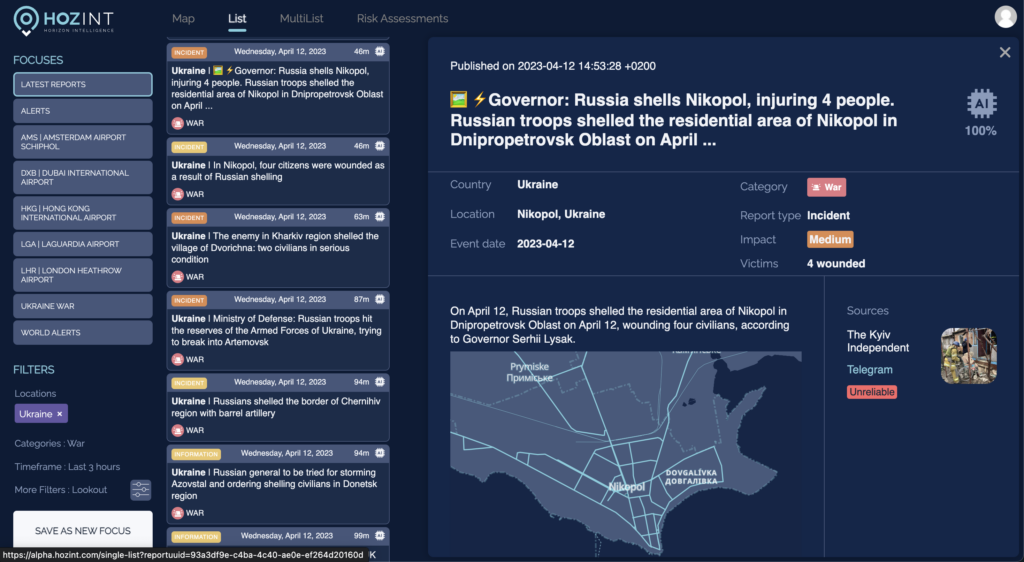Screen dimensions: 1024x562
Task: Click the red War category badge
Action: point(826,186)
